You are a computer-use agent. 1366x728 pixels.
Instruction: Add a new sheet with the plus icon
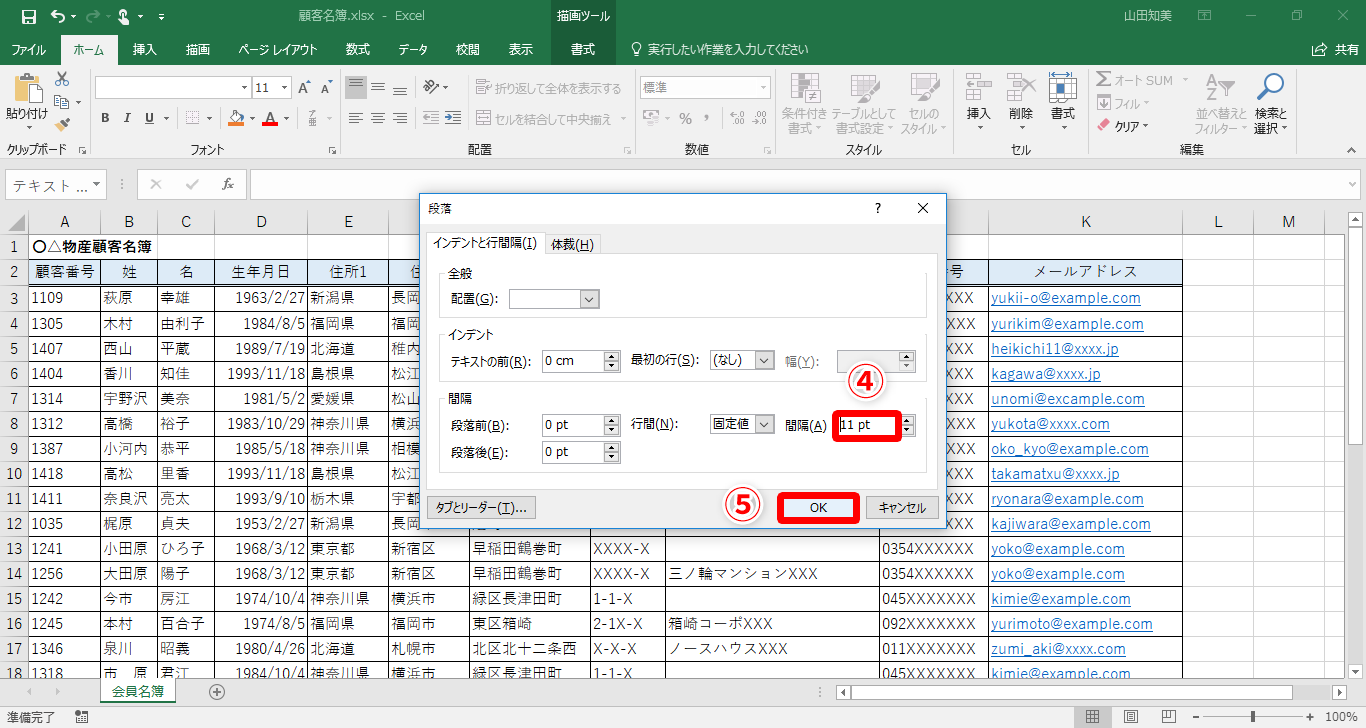coord(217,691)
